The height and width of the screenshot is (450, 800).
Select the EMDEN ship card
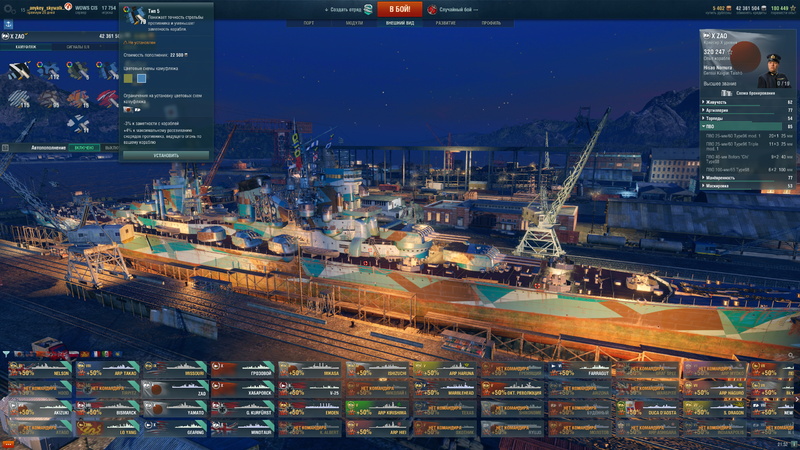point(310,409)
